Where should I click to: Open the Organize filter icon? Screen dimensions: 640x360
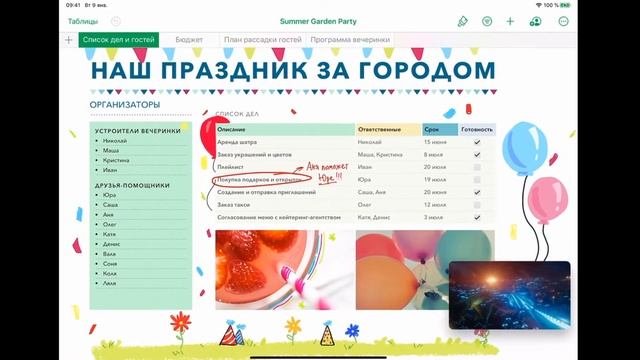pos(487,21)
